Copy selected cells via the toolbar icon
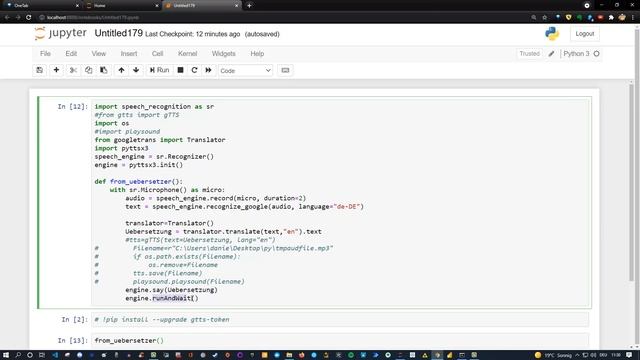640x360 pixels. pos(89,70)
